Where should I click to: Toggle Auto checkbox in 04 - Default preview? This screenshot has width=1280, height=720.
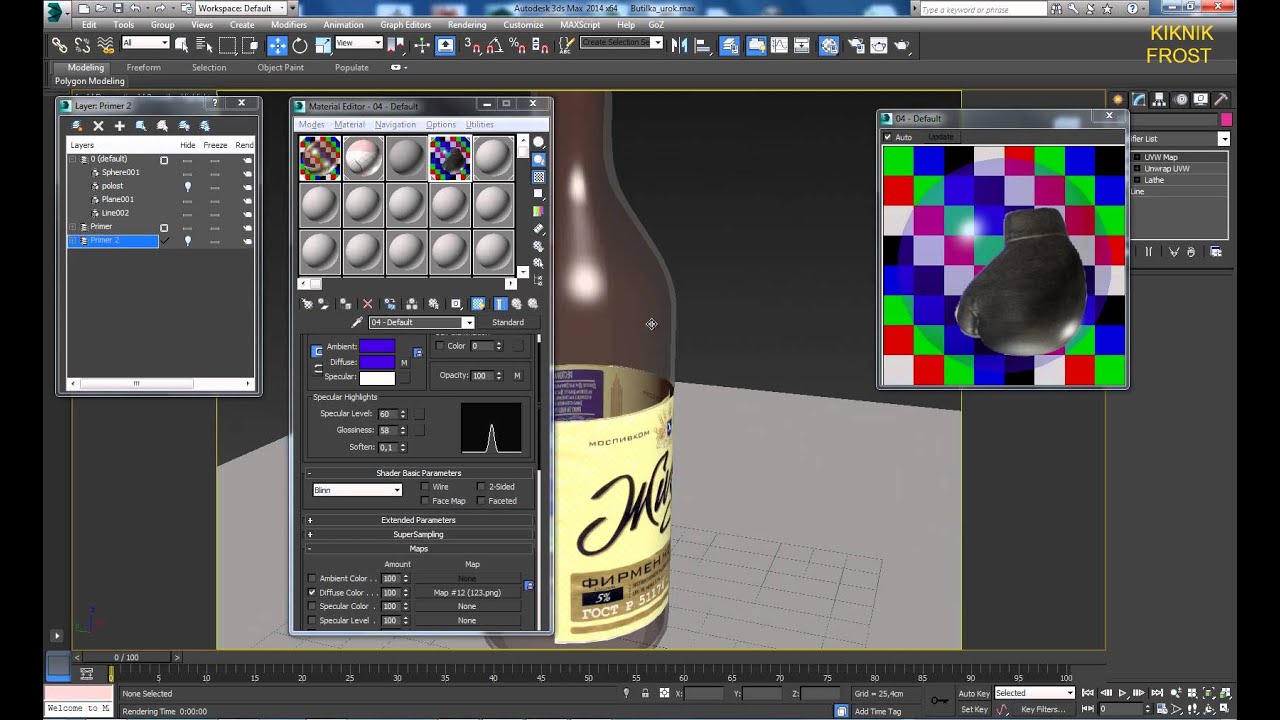pyautogui.click(x=888, y=137)
